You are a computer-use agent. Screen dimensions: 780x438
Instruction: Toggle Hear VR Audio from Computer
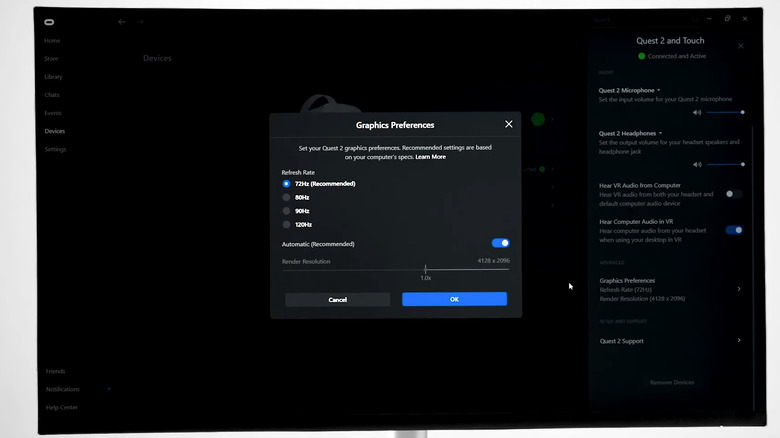click(x=733, y=194)
